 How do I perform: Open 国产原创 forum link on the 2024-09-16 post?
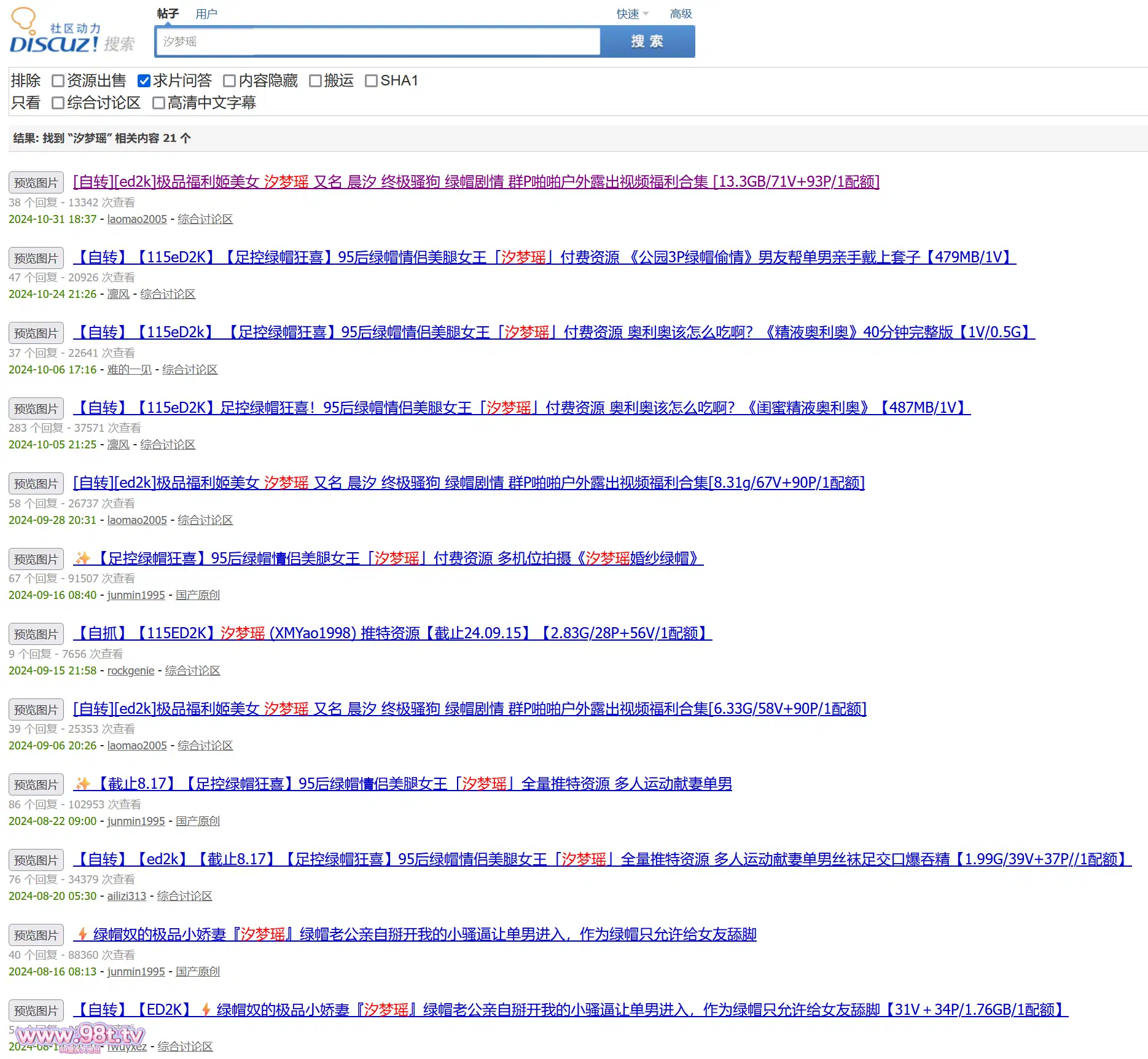198,595
